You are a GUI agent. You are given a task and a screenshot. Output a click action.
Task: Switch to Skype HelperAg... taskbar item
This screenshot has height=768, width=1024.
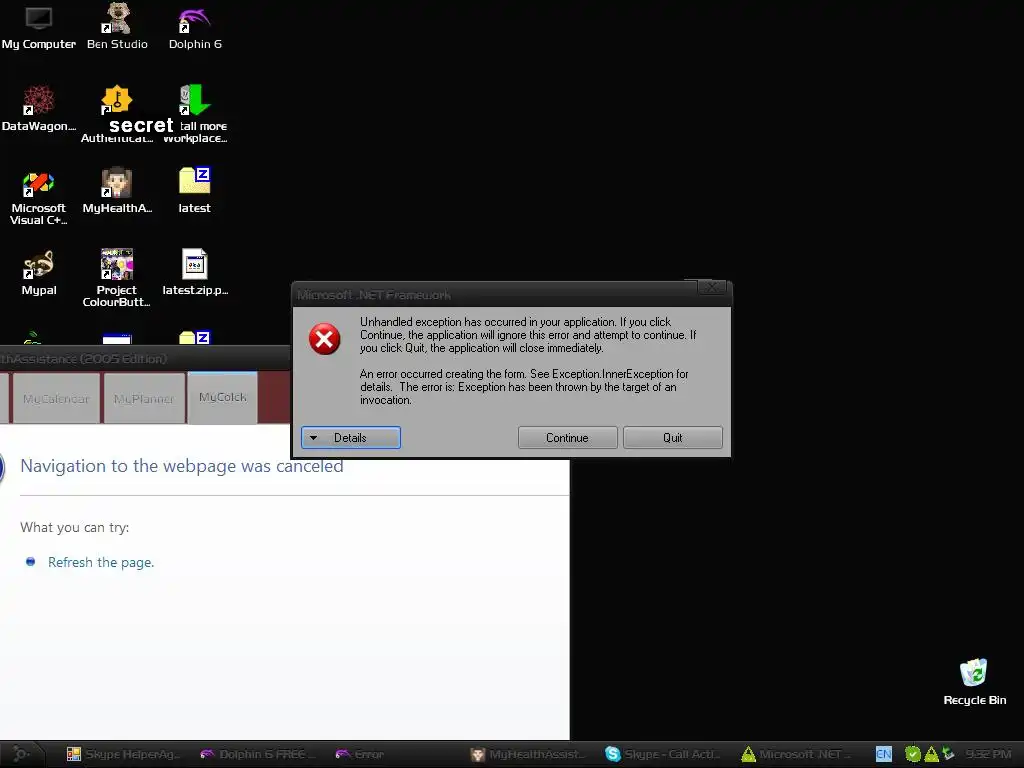point(123,754)
